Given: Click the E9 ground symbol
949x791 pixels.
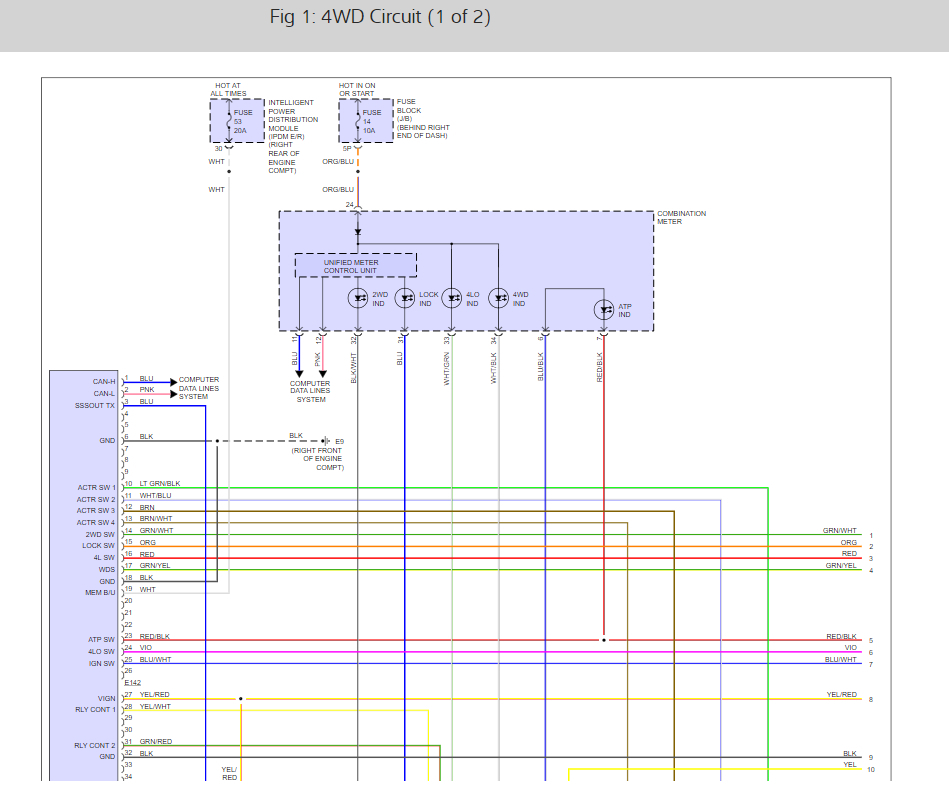Looking at the screenshot, I should coord(327,441).
